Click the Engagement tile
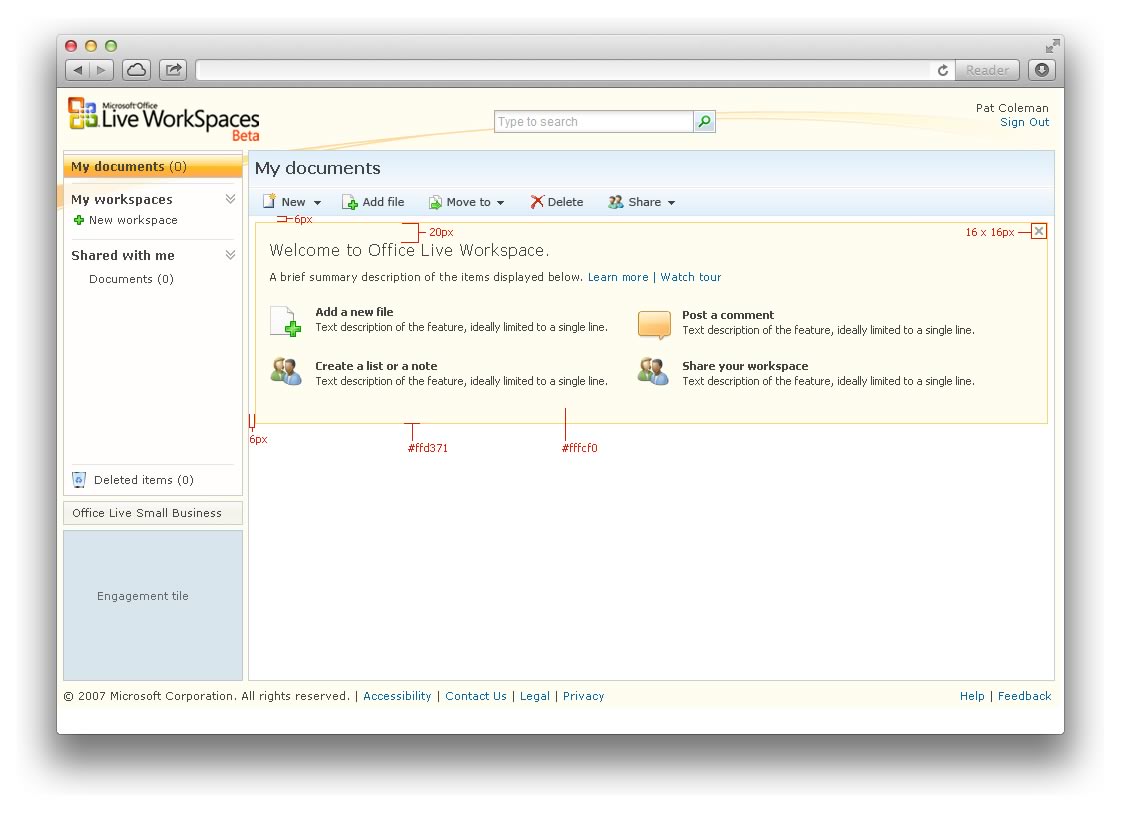Image resolution: width=1121 pixels, height=813 pixels. point(153,605)
